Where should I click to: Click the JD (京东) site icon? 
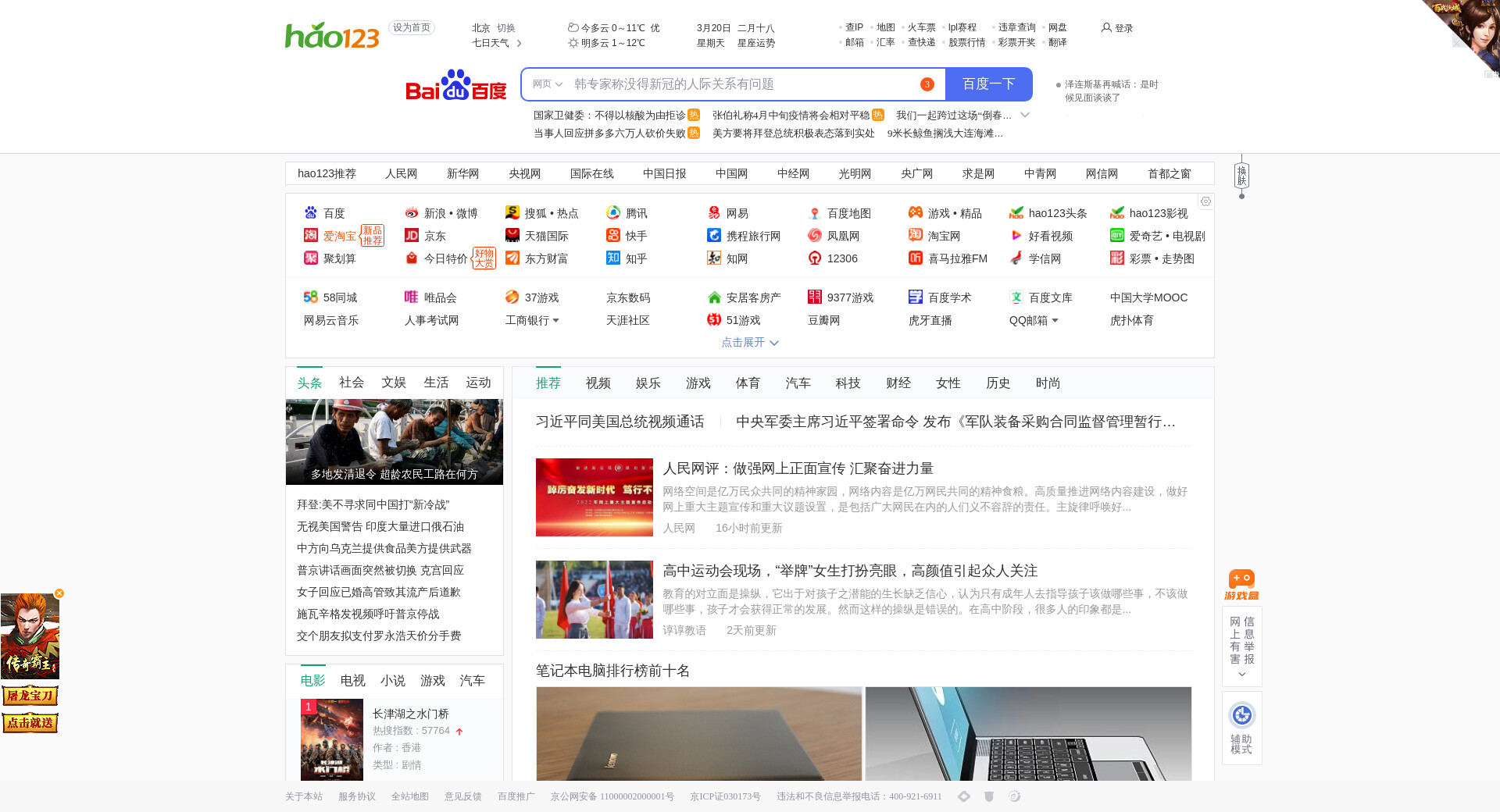tap(412, 236)
